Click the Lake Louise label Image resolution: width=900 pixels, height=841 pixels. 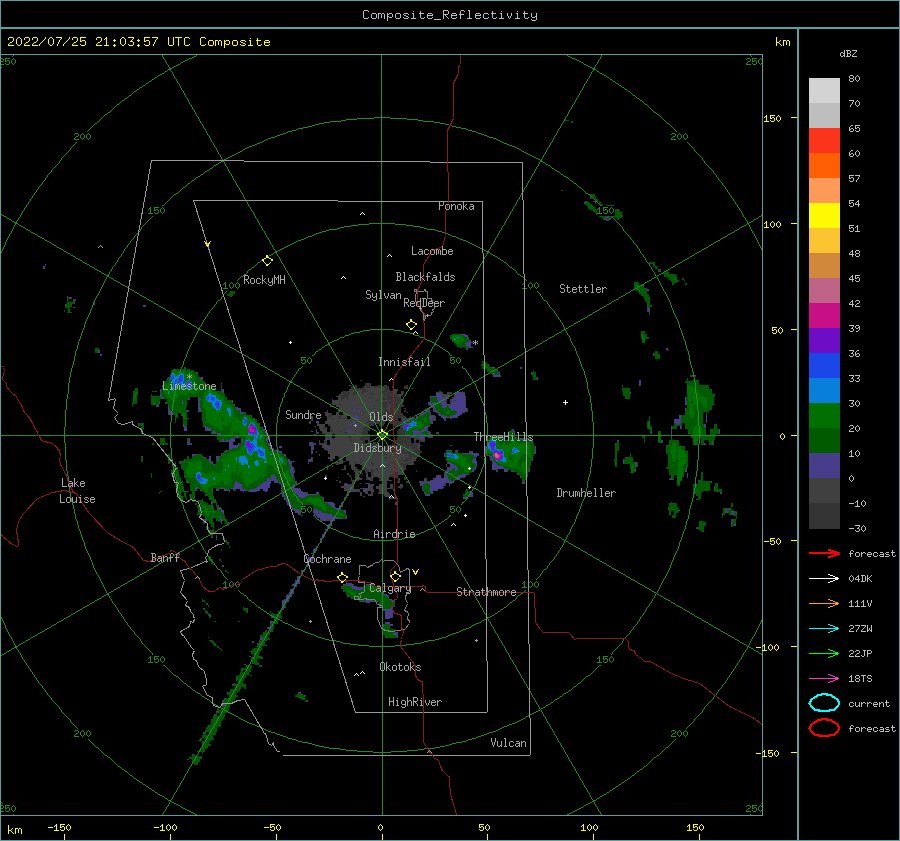[x=77, y=491]
